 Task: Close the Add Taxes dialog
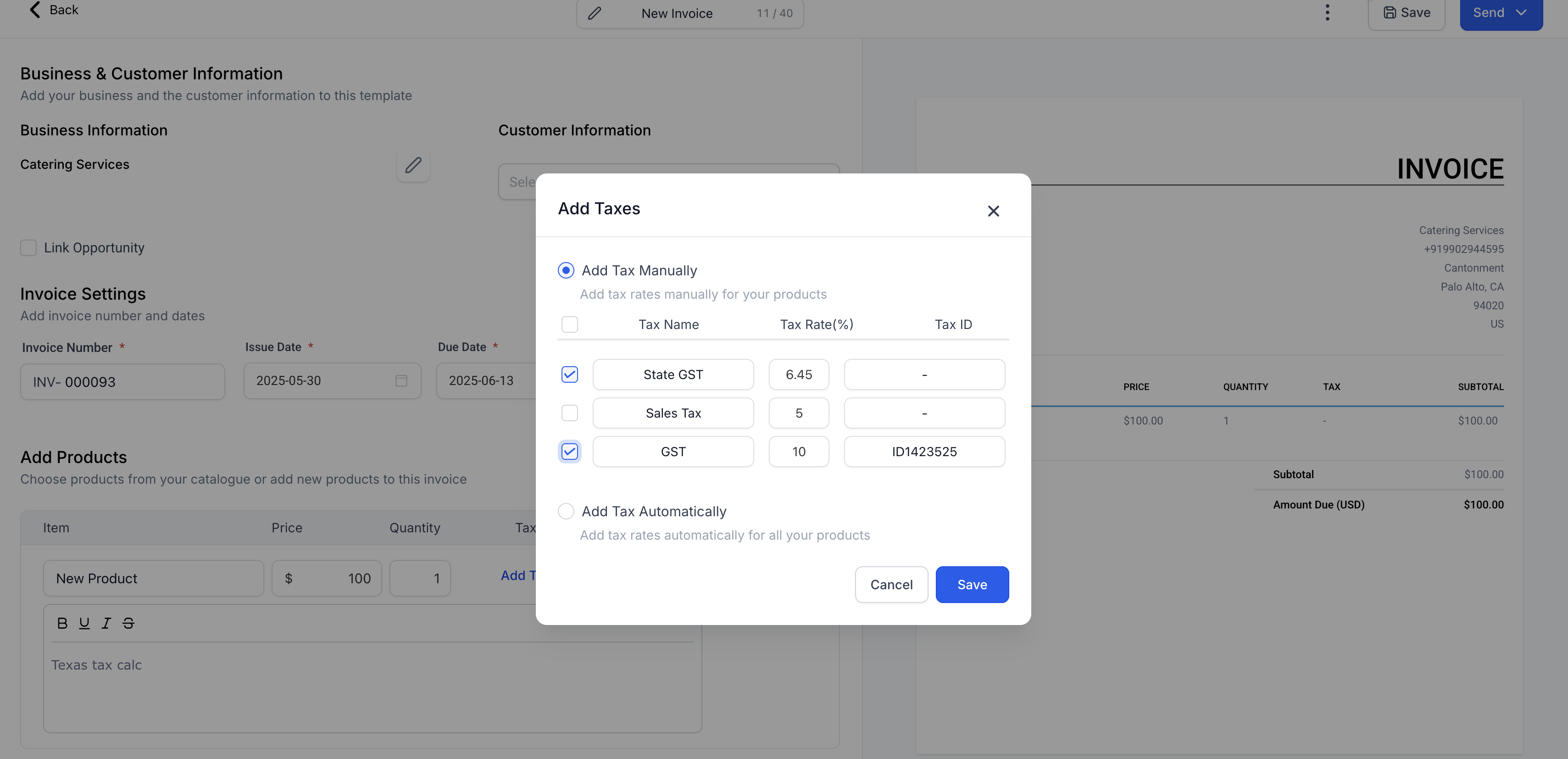tap(993, 211)
